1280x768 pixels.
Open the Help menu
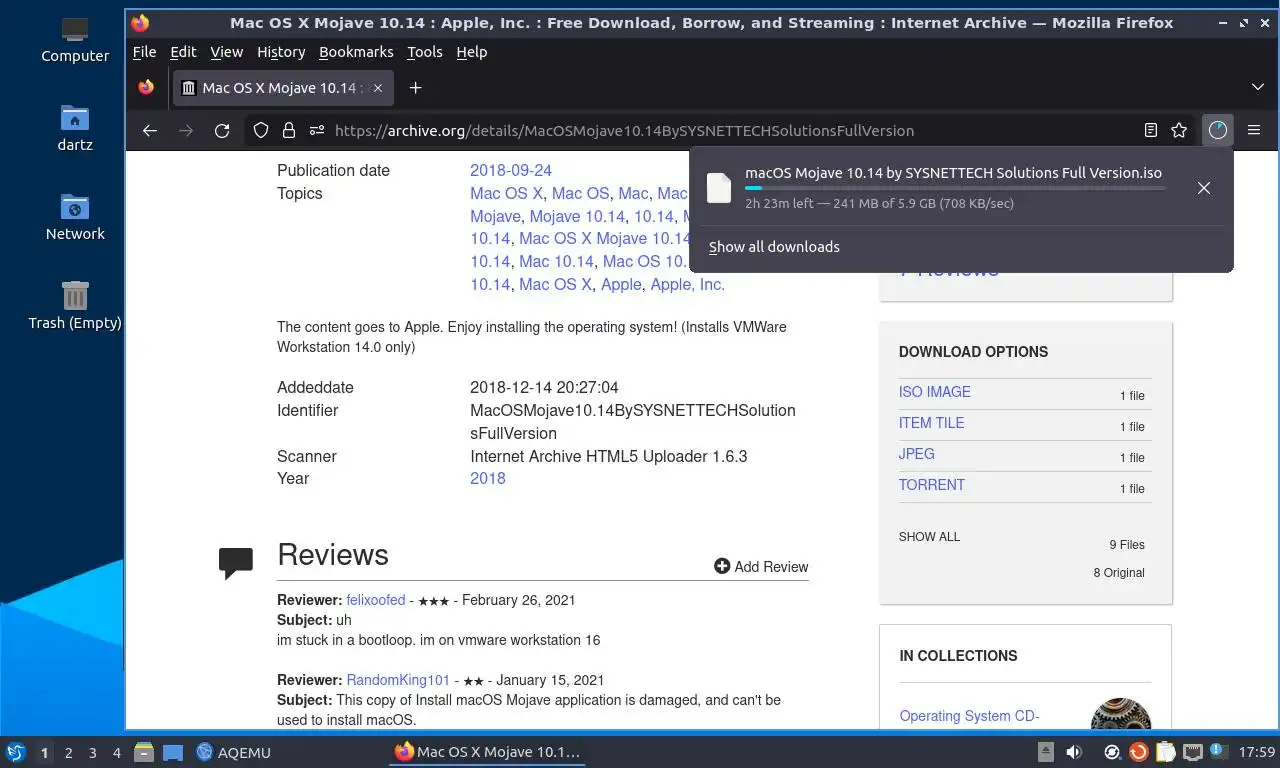tap(472, 52)
